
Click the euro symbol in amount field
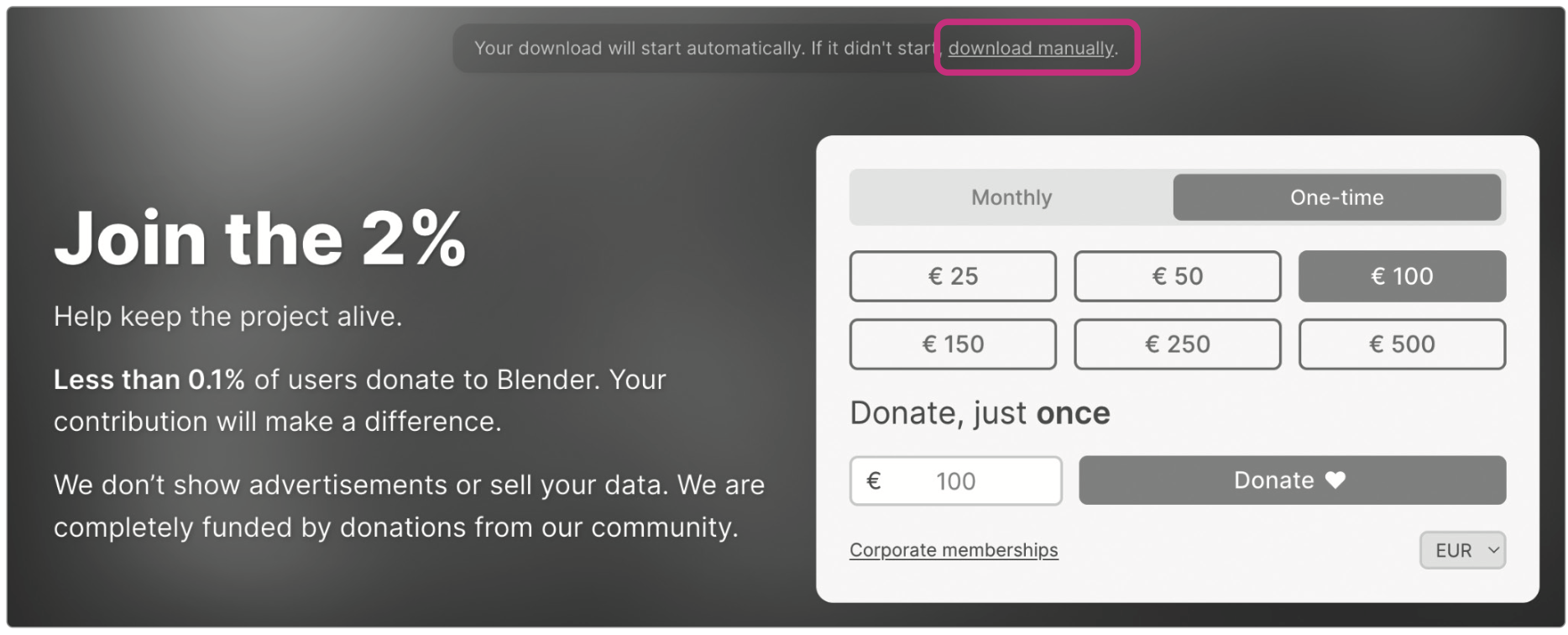(873, 481)
